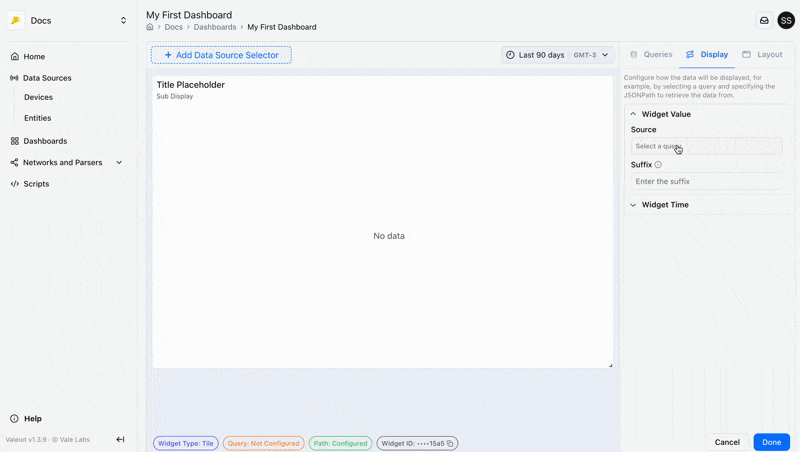Click the Home house icon in sidebar
The width and height of the screenshot is (800, 452).
[15, 57]
